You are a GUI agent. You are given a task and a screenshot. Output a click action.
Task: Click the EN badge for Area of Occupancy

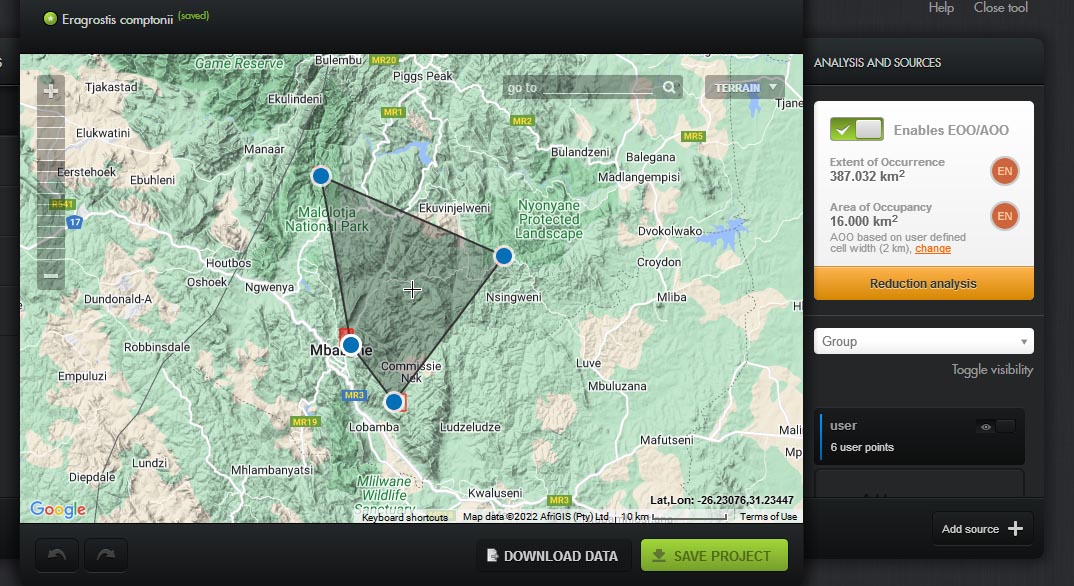coord(1004,216)
